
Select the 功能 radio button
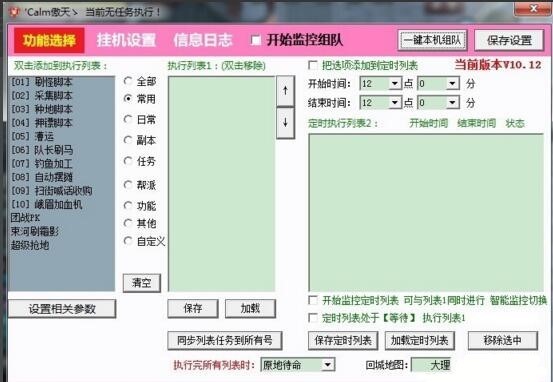(128, 206)
